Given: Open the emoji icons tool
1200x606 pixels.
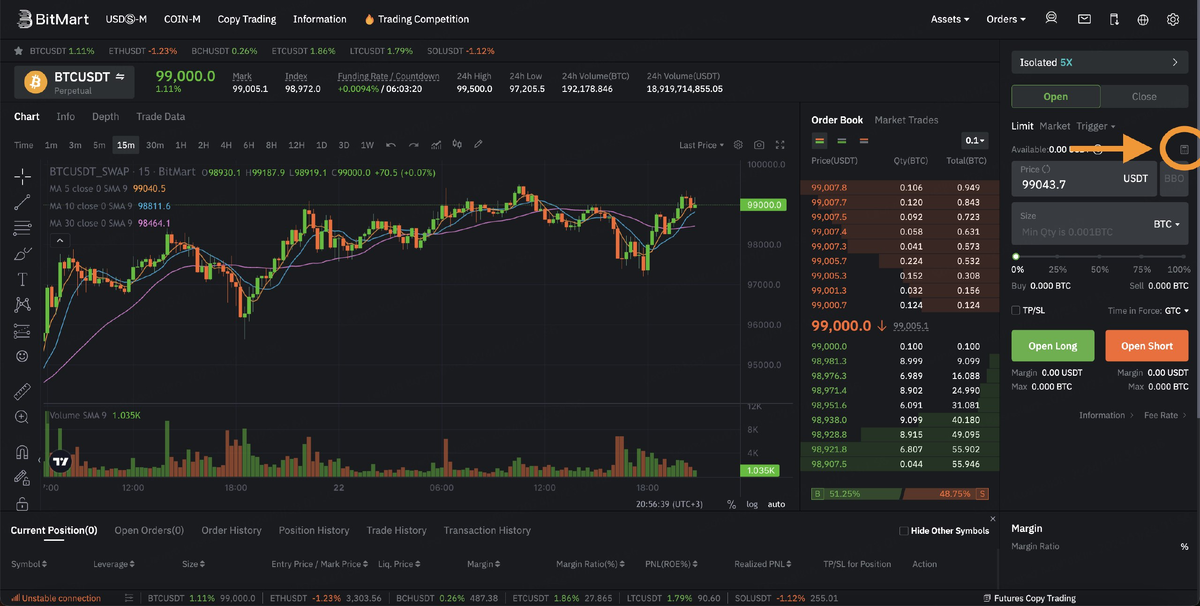Looking at the screenshot, I should click(x=22, y=356).
